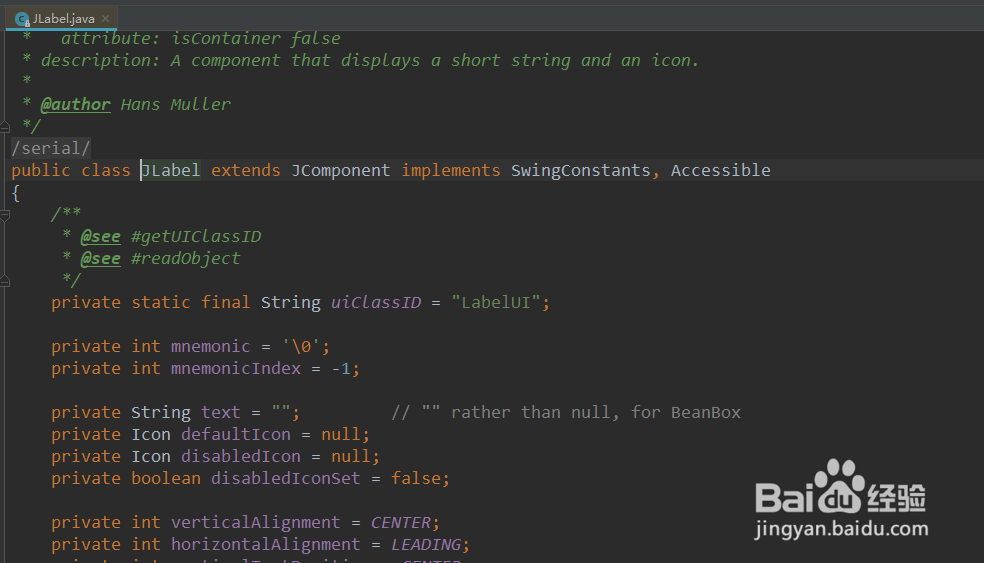
Task: Collapse the fold marker at the /** line
Action: click(5, 215)
